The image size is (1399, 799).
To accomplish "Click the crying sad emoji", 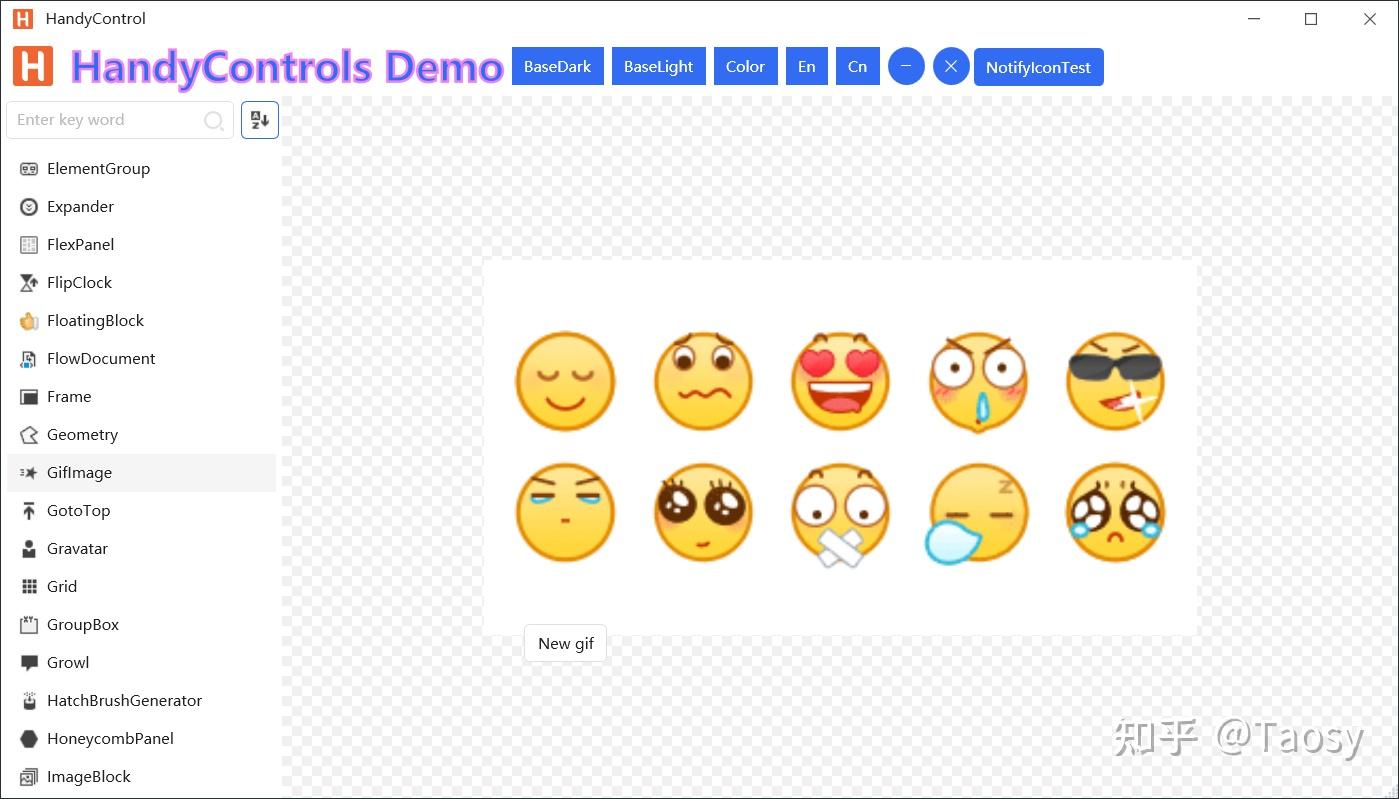I will (x=1115, y=513).
